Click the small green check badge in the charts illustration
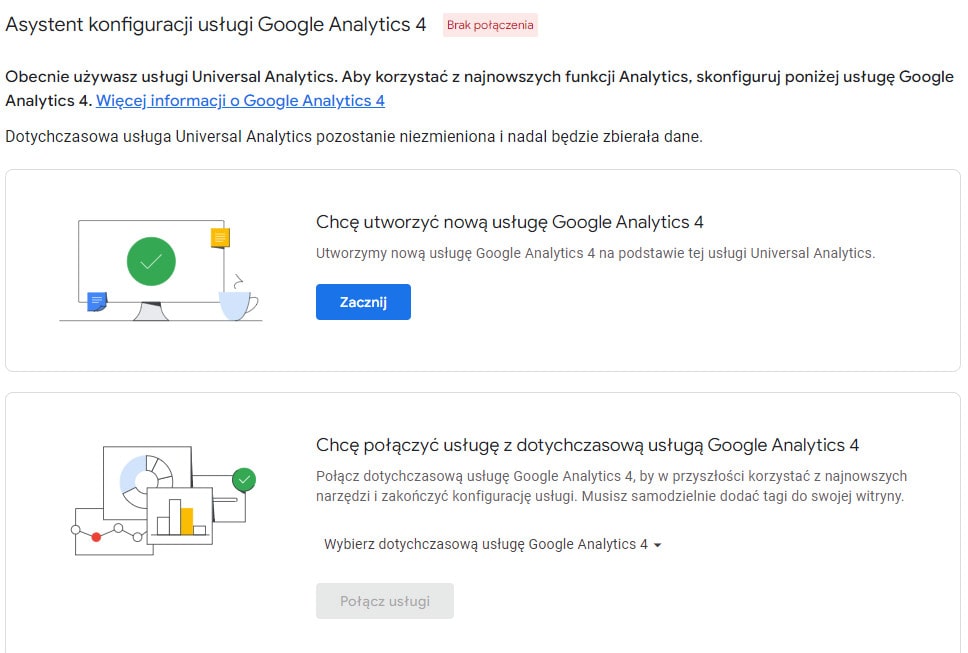This screenshot has height=653, width=968. tap(243, 479)
